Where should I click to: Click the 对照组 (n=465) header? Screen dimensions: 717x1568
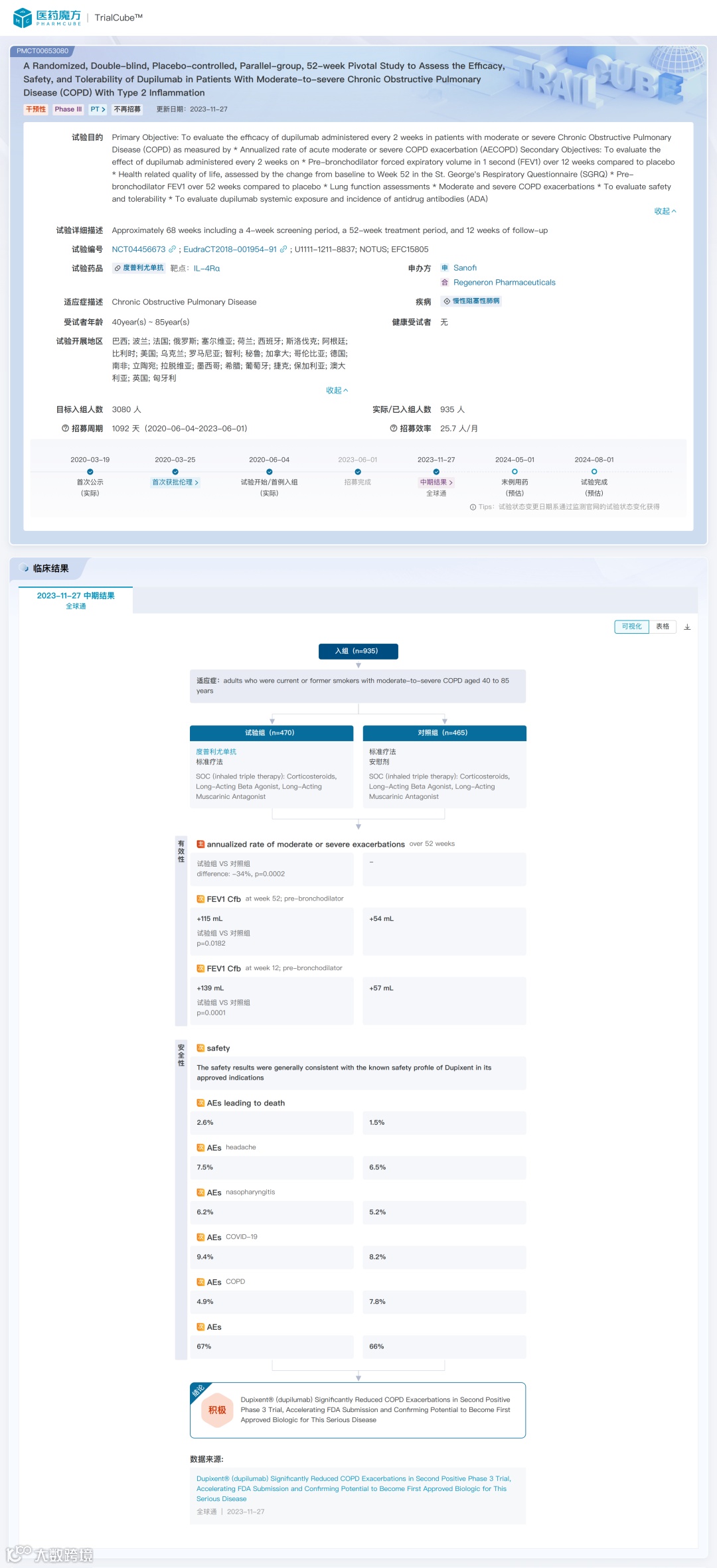(x=445, y=733)
